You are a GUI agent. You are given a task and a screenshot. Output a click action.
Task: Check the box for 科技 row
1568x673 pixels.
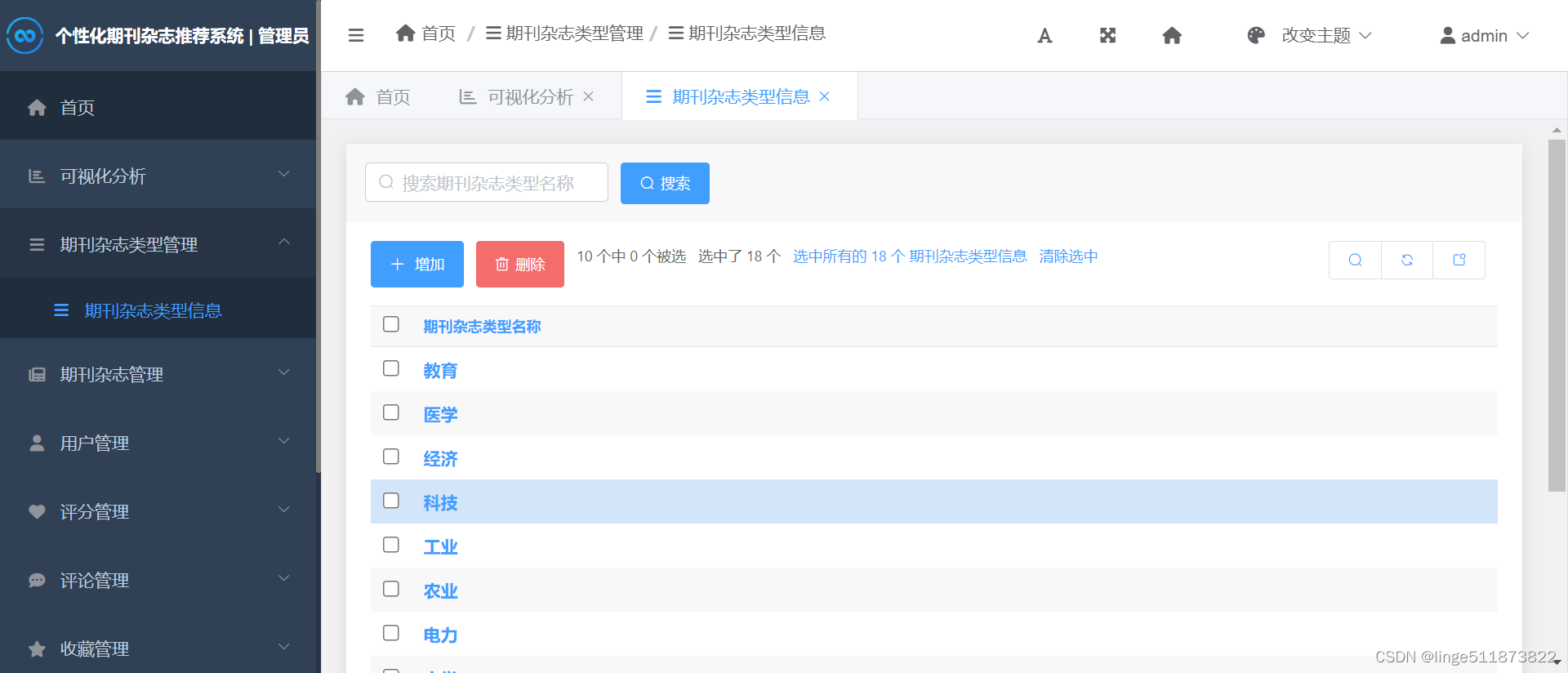[391, 501]
